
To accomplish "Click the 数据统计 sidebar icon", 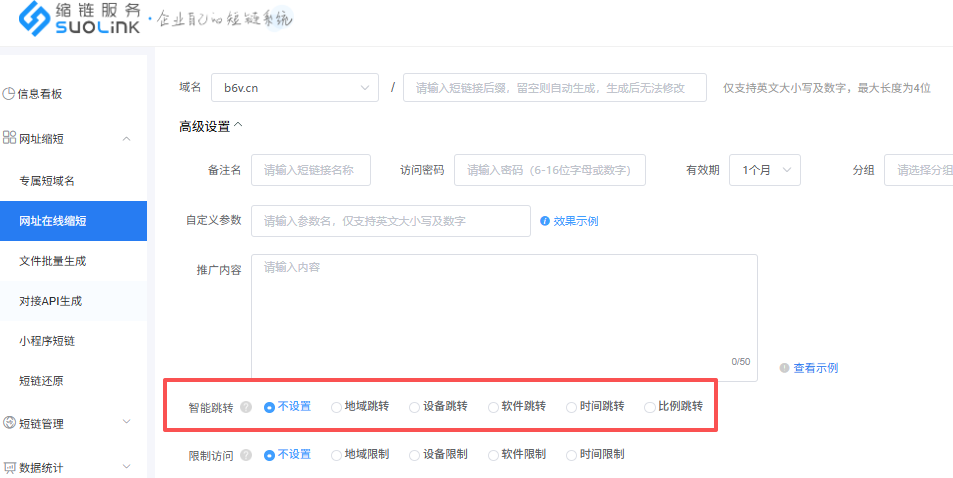I will click(9, 467).
